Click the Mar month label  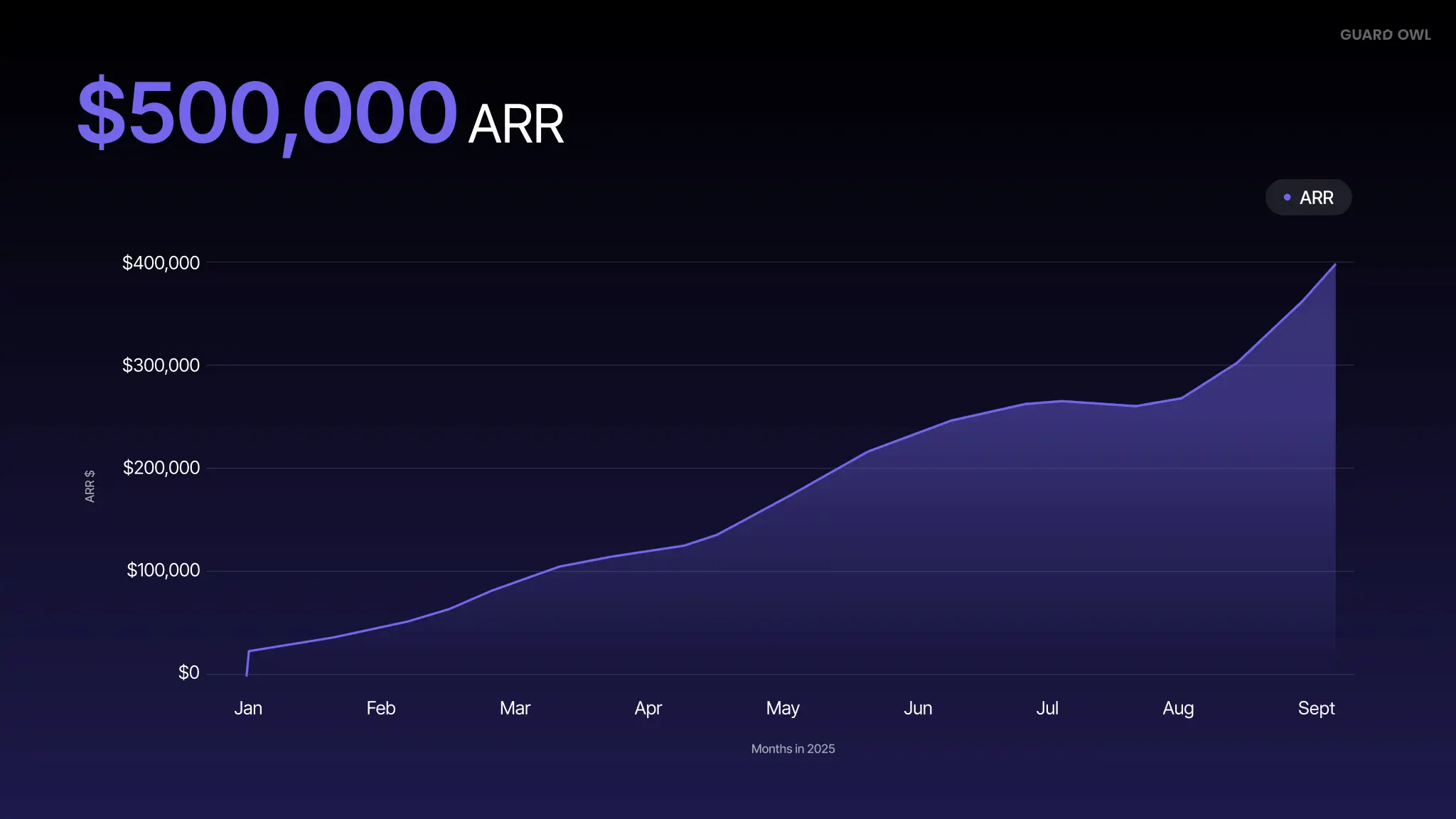click(x=515, y=708)
